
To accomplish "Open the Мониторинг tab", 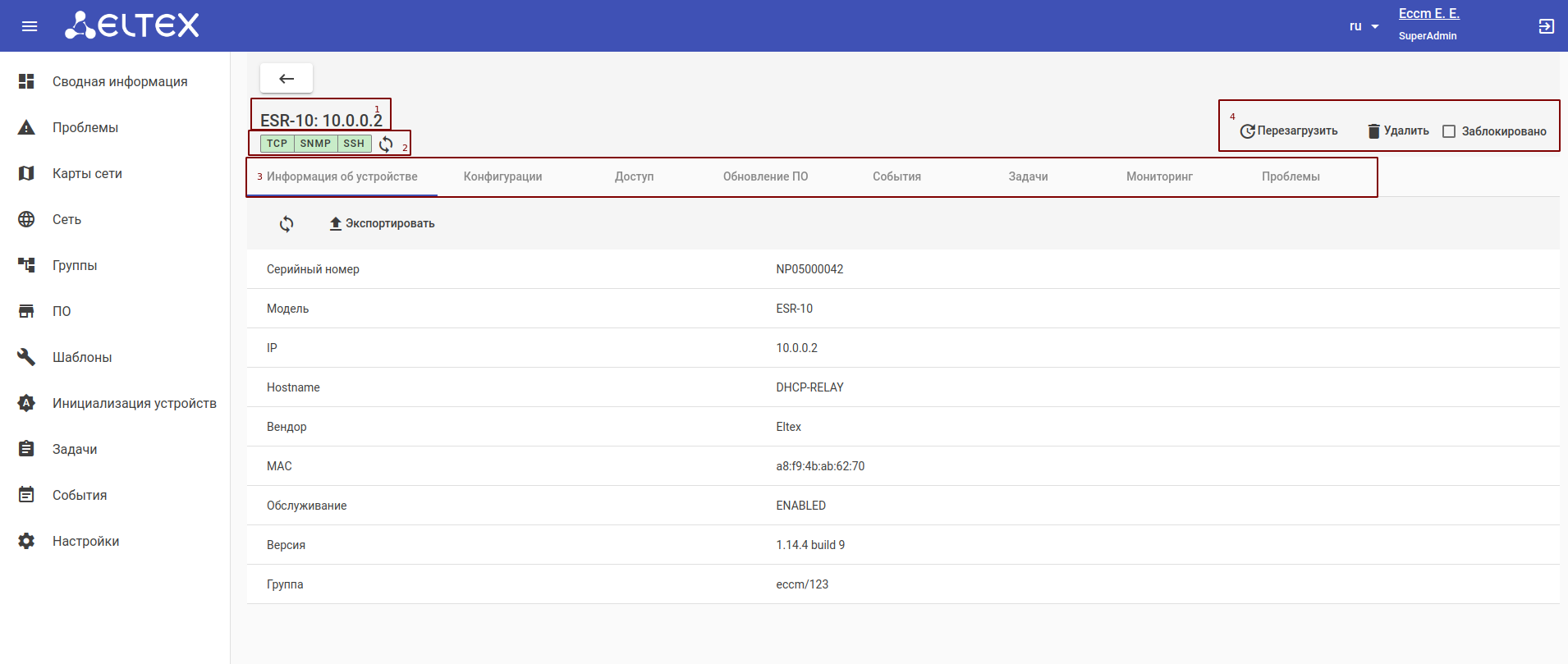I will 1160,176.
